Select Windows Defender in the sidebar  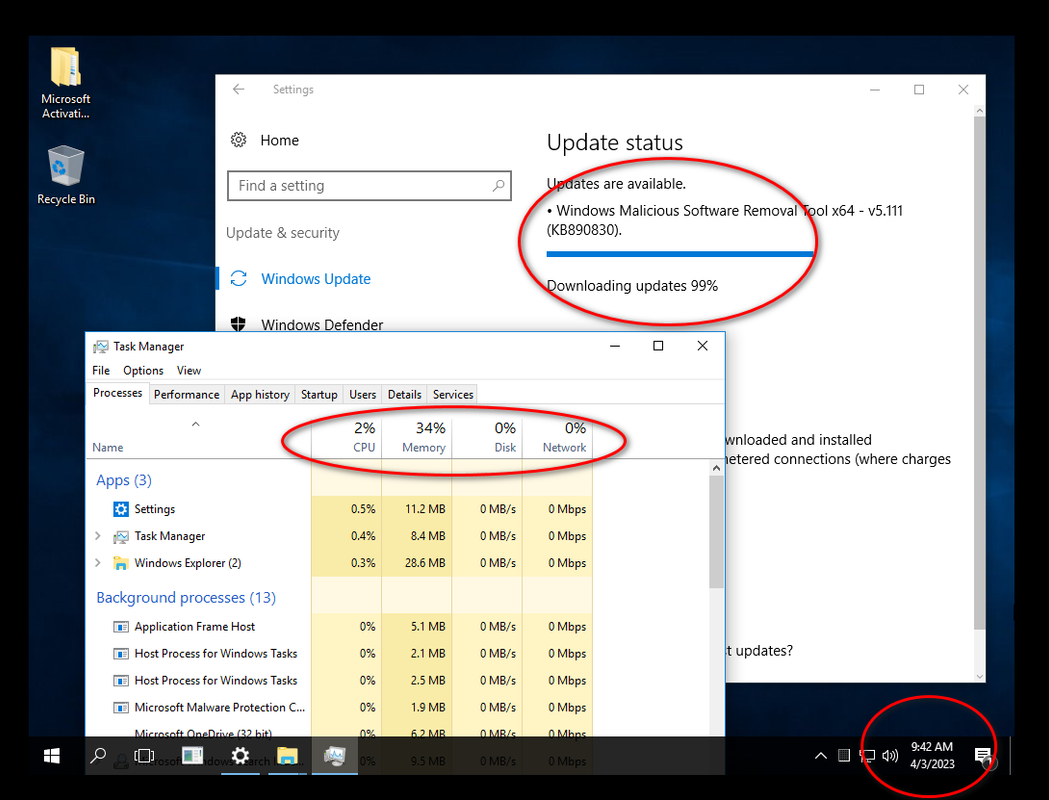point(322,325)
